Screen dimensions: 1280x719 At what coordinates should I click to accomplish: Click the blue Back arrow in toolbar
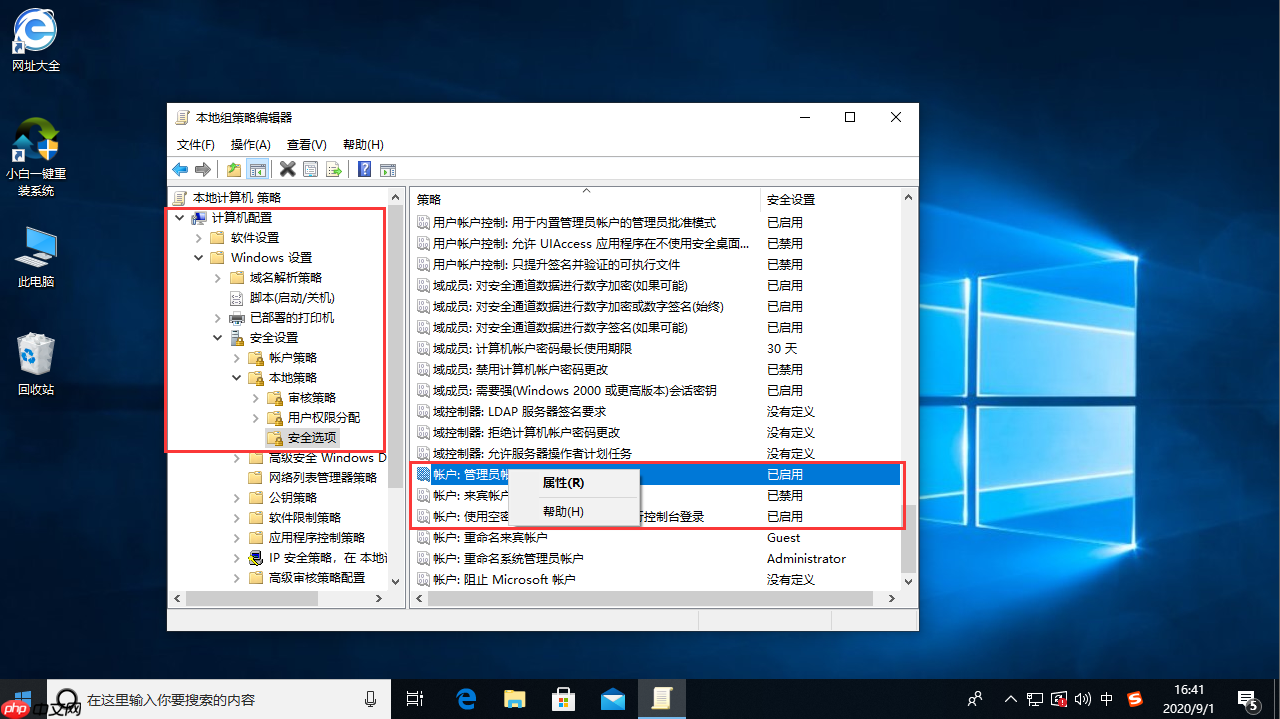[x=180, y=169]
